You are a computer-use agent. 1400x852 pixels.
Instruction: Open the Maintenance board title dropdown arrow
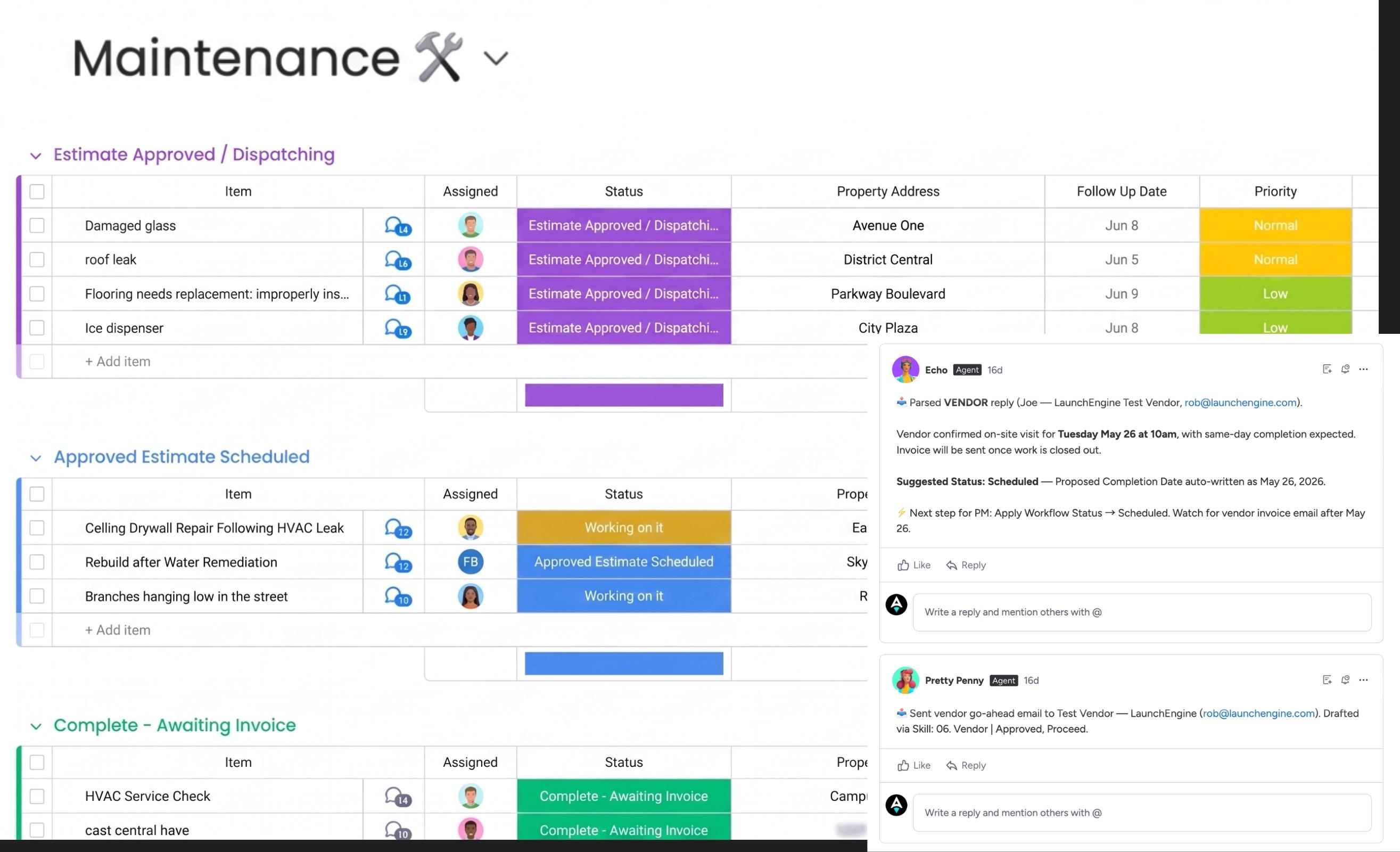pos(496,59)
